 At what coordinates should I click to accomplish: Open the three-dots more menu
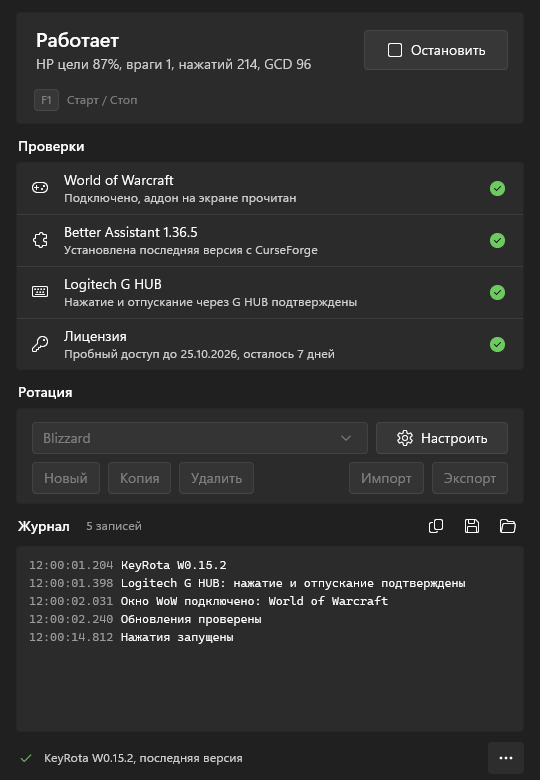coord(506,758)
